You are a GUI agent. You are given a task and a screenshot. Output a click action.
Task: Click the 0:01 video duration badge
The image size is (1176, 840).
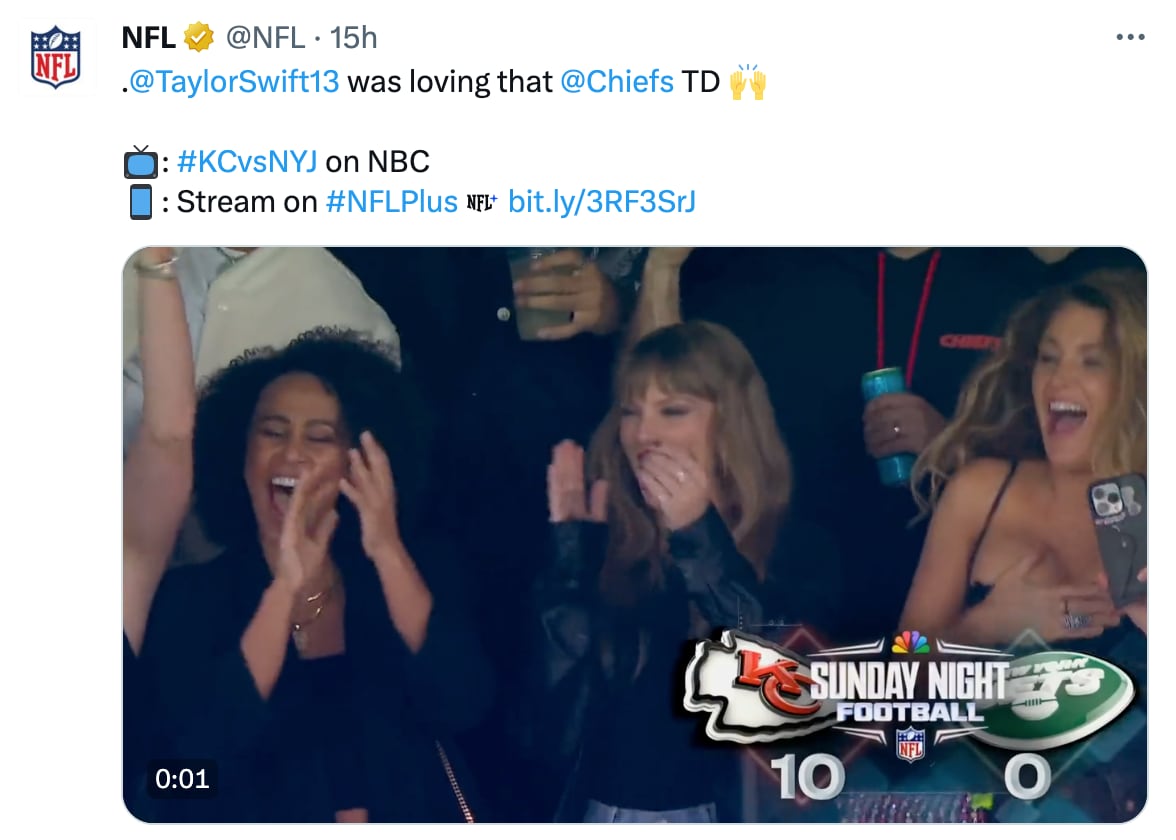182,777
